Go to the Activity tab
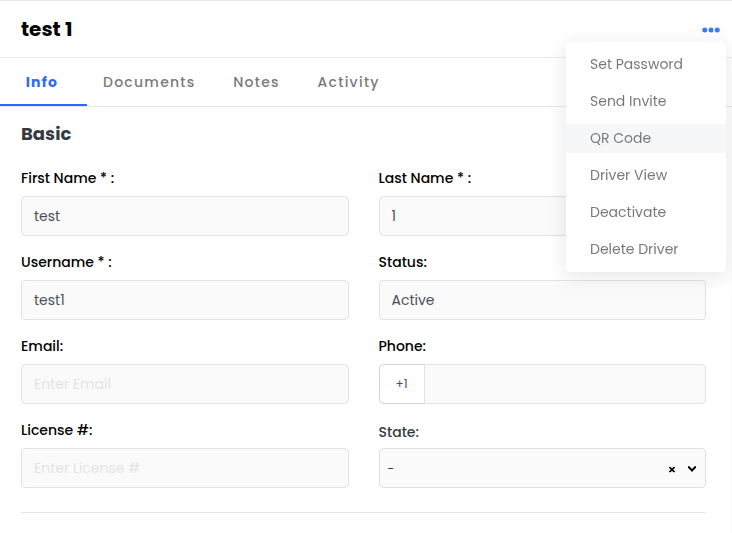The height and width of the screenshot is (533, 732). pos(348,82)
